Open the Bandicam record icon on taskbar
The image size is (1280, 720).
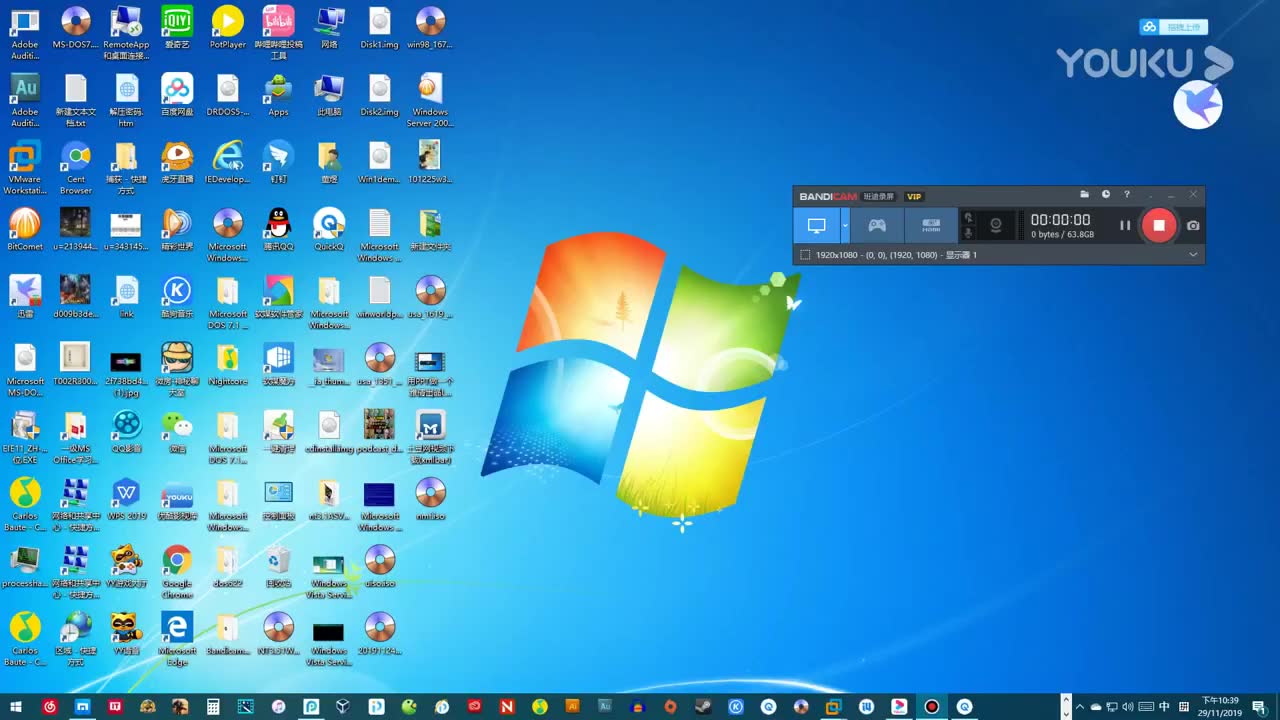931,706
